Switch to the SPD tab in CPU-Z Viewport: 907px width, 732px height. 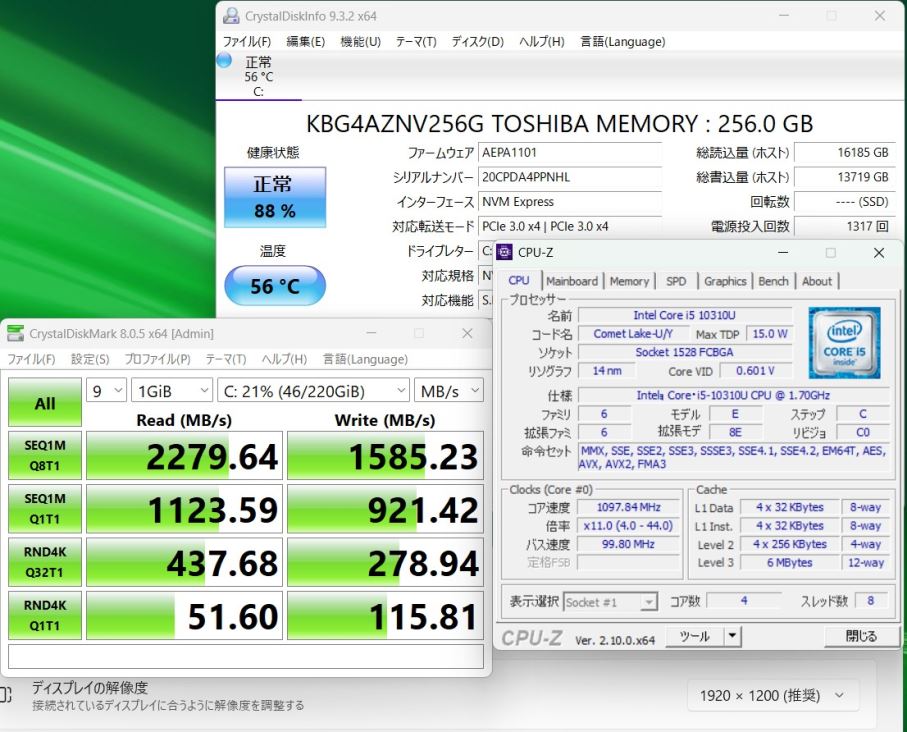tap(676, 281)
